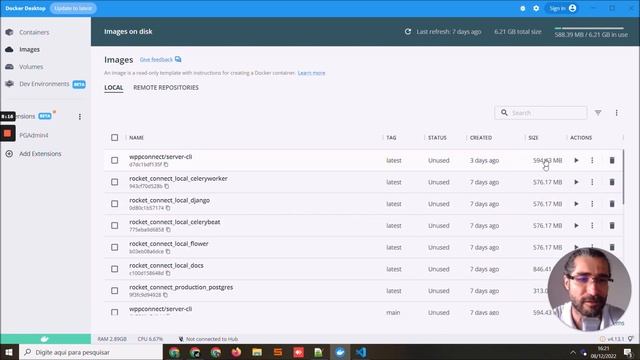Image resolution: width=640 pixels, height=360 pixels.
Task: Open more actions for rocket_connect_local_django
Action: click(x=592, y=204)
